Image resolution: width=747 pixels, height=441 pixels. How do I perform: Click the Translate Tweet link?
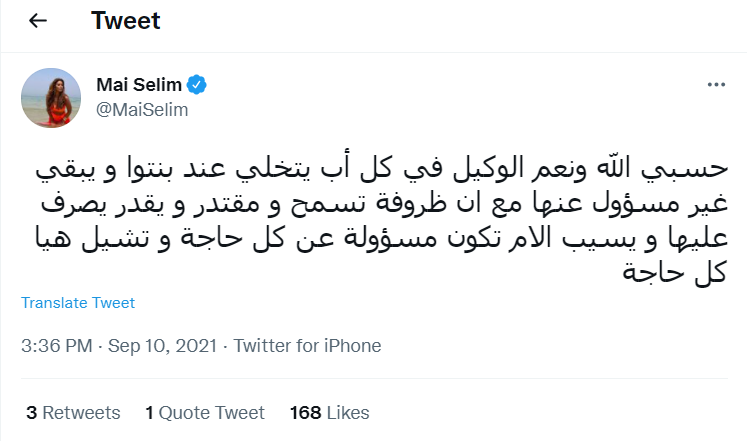(78, 303)
